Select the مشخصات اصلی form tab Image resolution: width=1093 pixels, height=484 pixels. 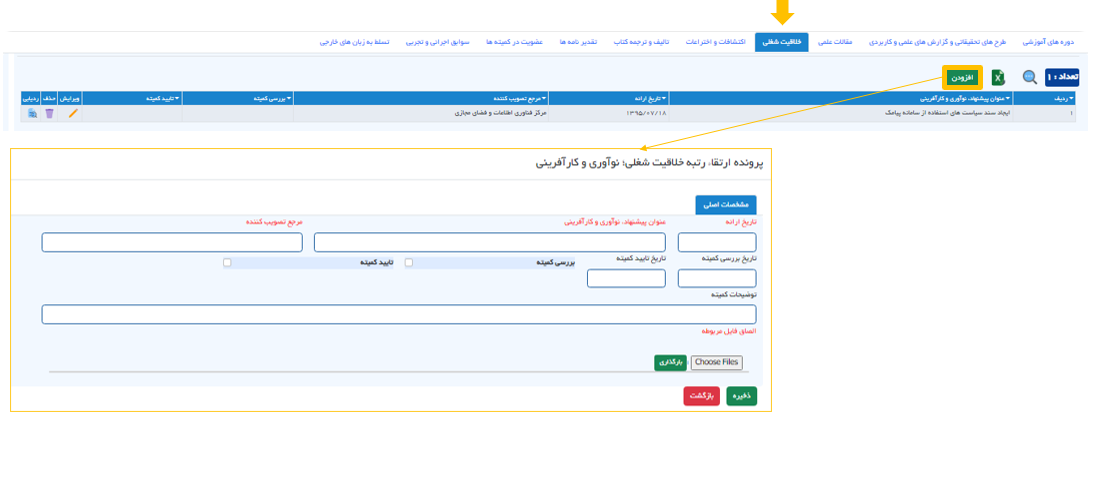pyautogui.click(x=726, y=205)
